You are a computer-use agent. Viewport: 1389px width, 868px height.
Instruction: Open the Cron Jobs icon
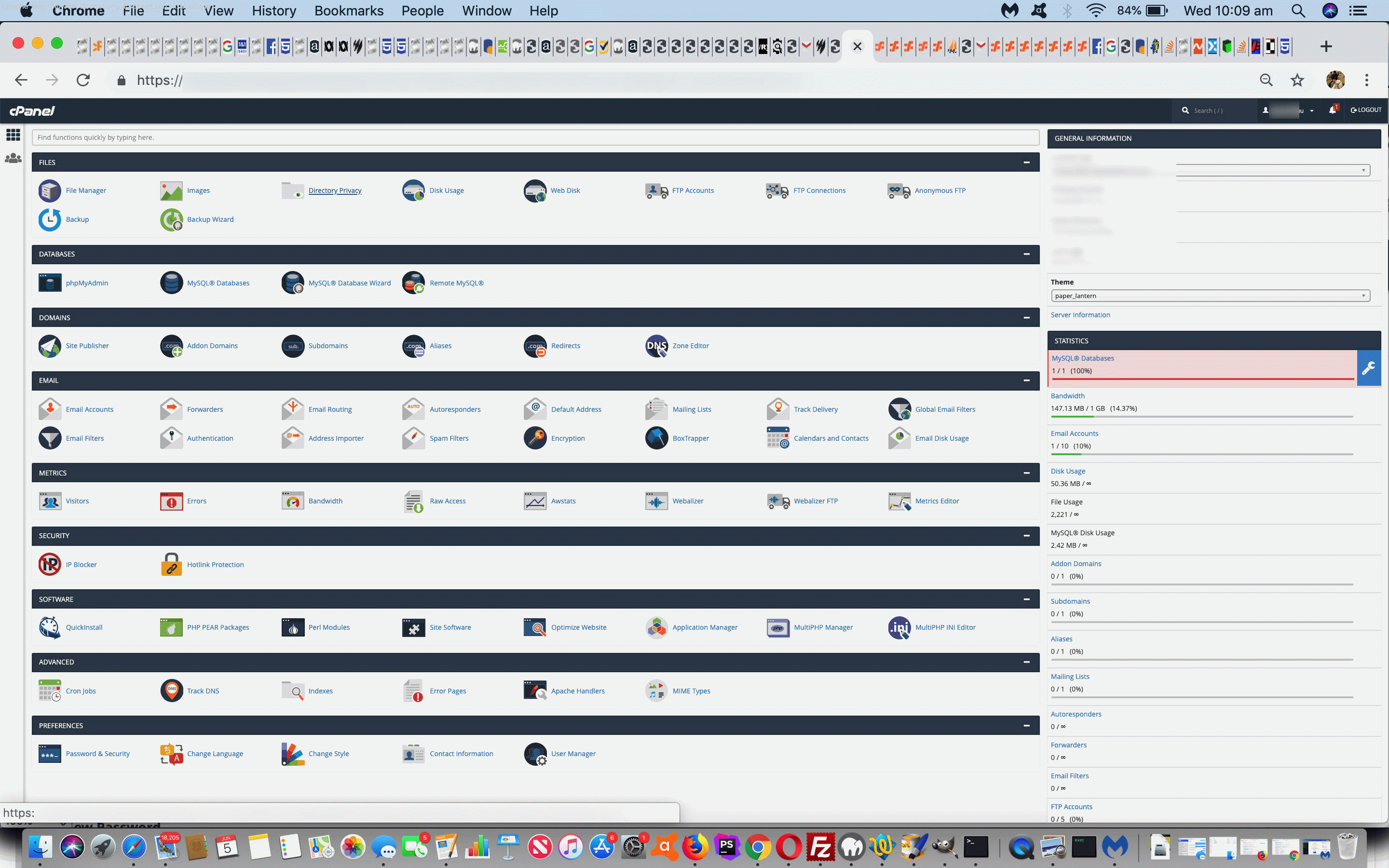49,691
